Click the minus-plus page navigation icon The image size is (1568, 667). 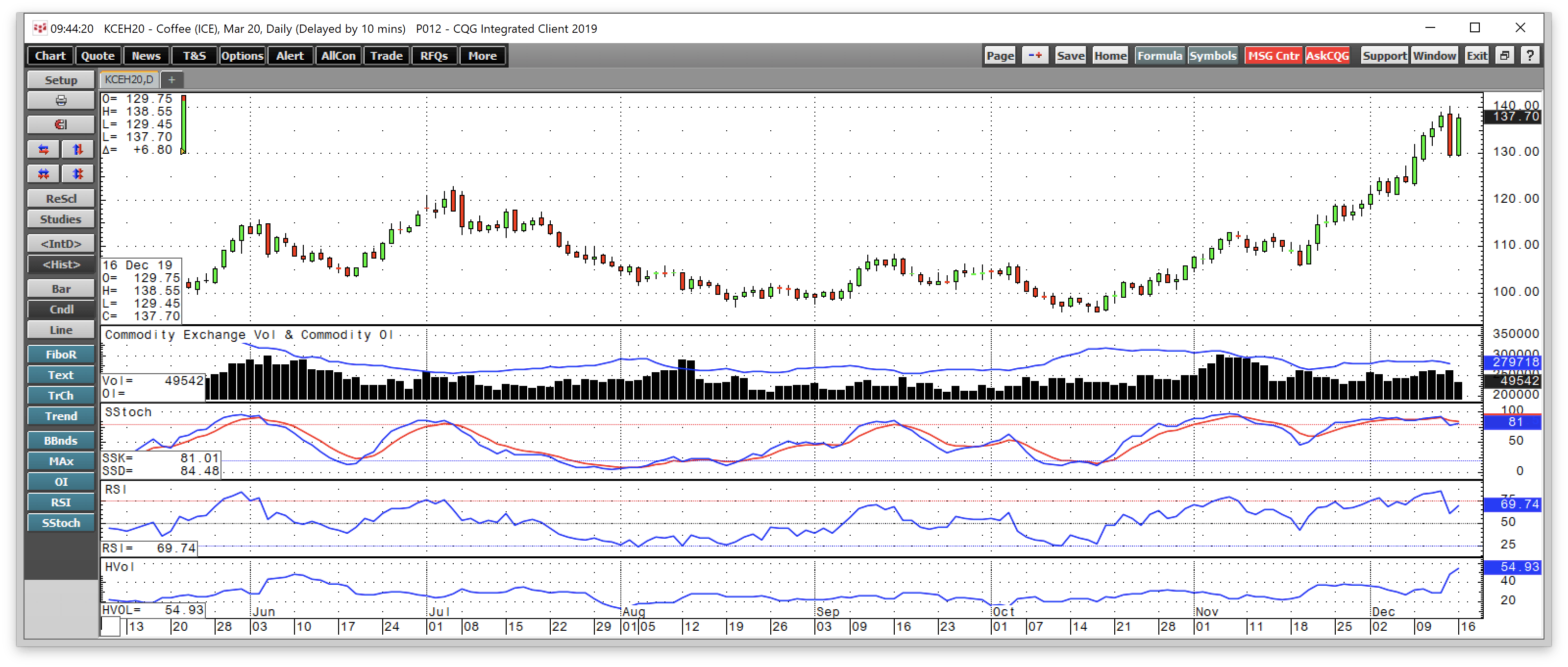(x=1035, y=55)
